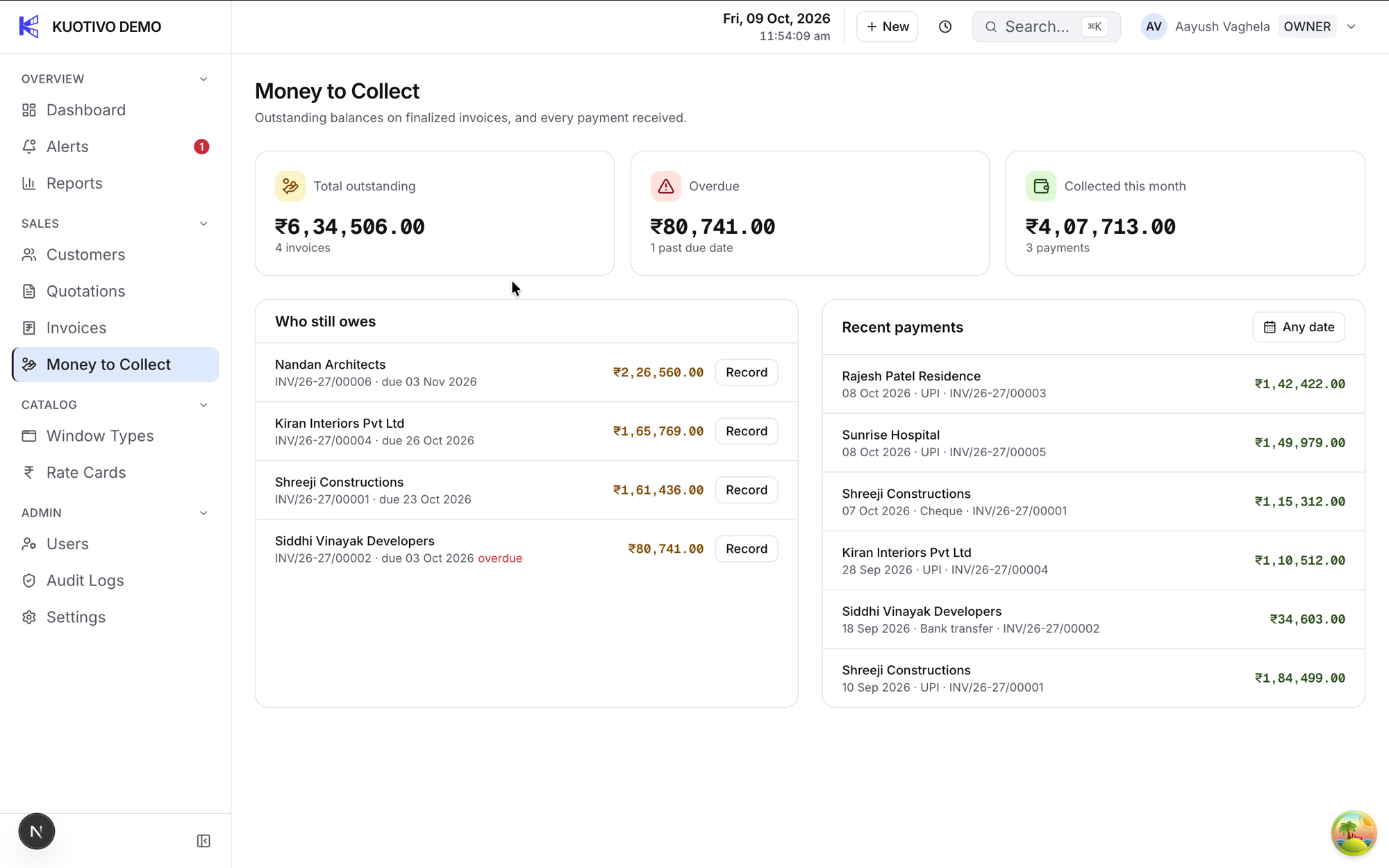Select the Sunrise Hospital payment row

[1093, 443]
